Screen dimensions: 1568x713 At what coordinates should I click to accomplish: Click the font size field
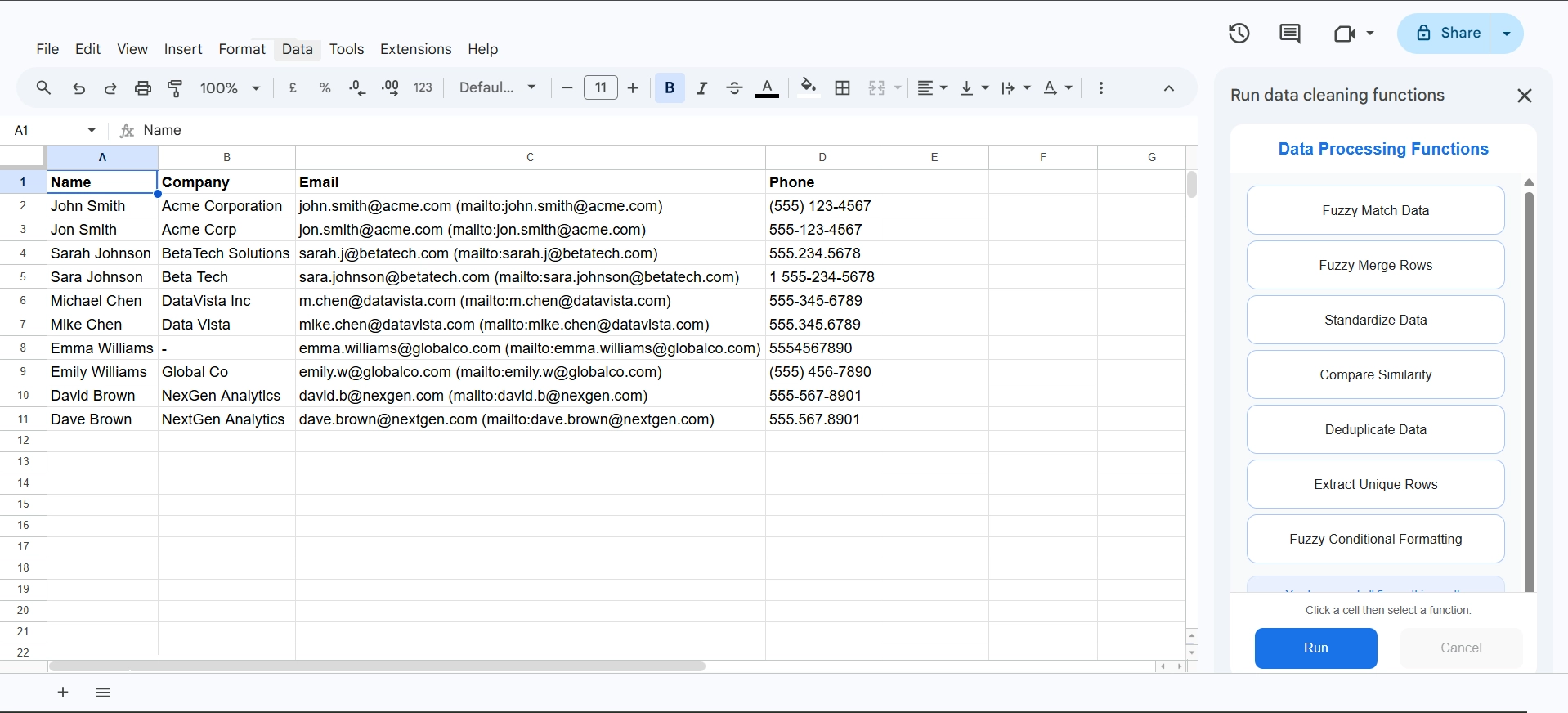tap(601, 87)
